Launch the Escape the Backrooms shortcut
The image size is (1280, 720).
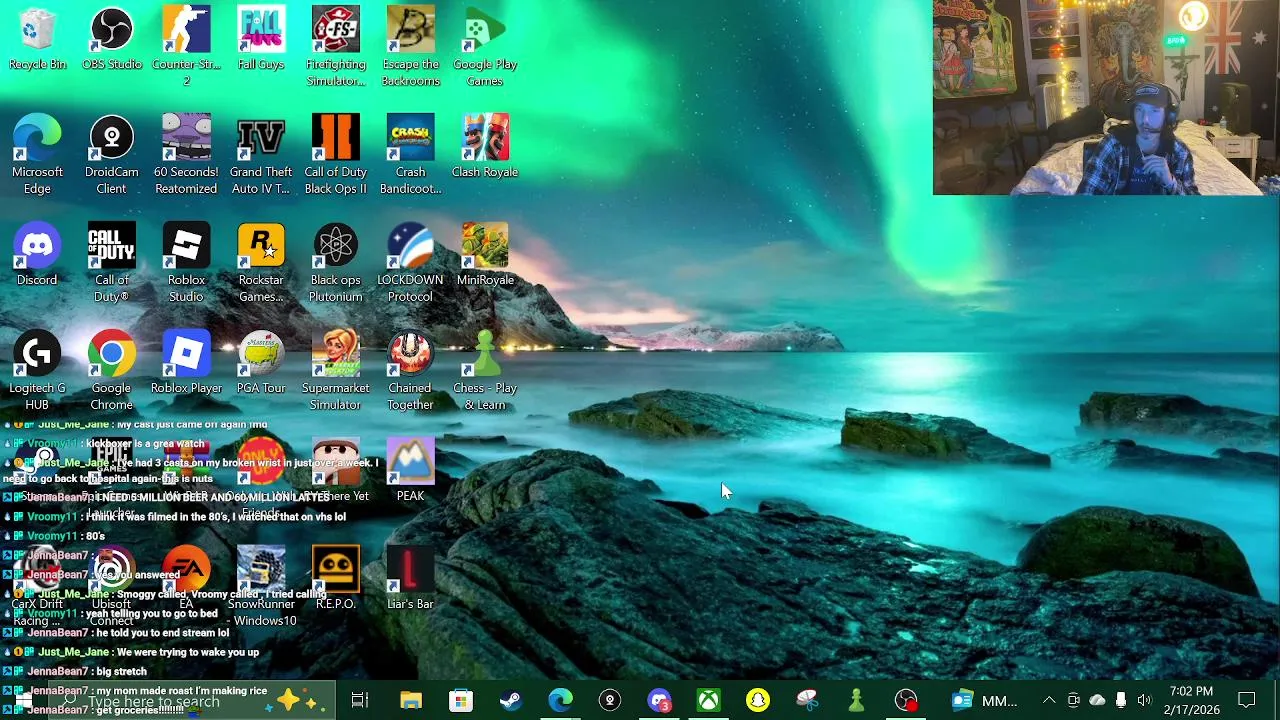click(410, 47)
